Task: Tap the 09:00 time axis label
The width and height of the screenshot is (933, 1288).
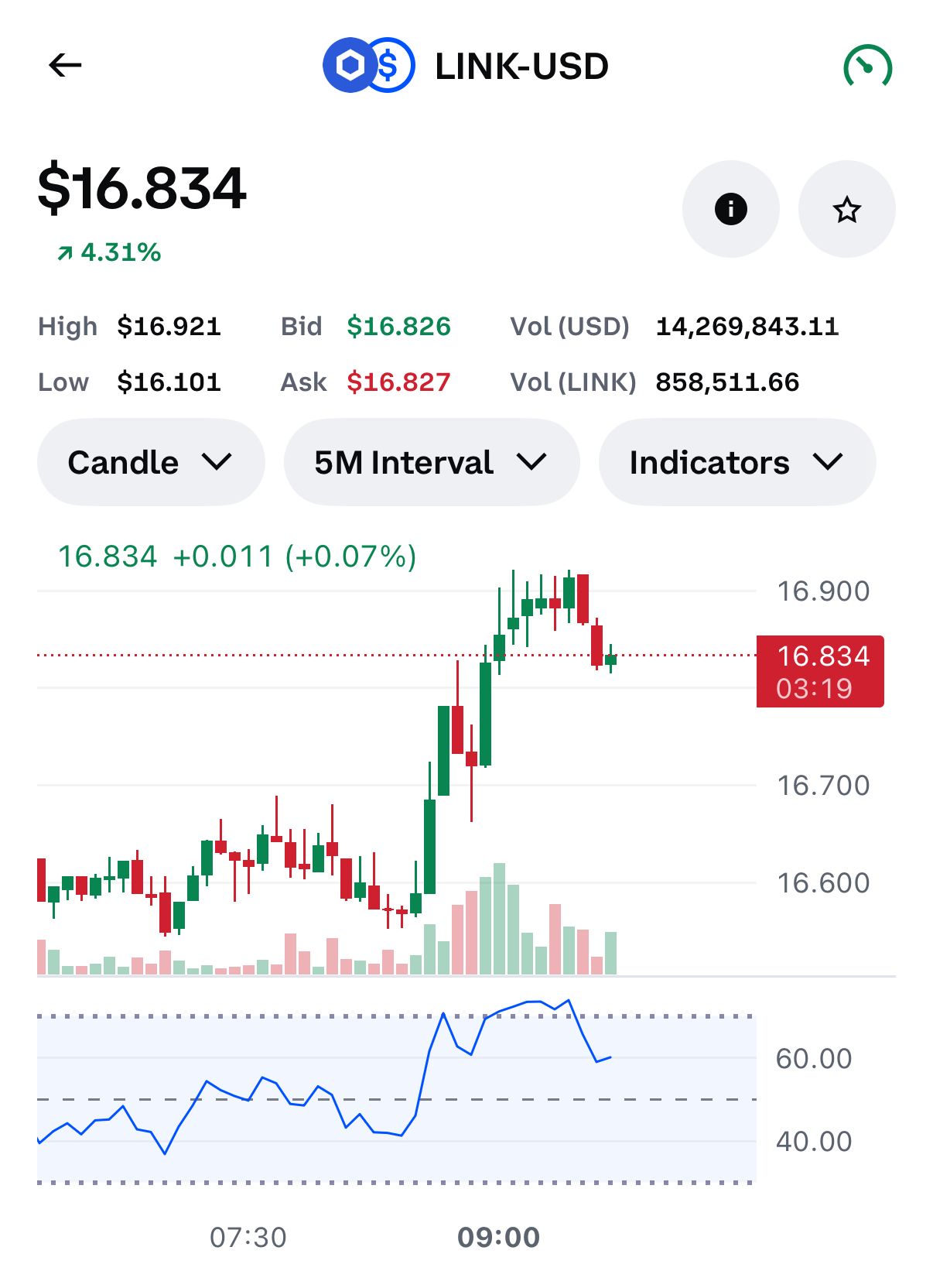Action: coord(499,1238)
